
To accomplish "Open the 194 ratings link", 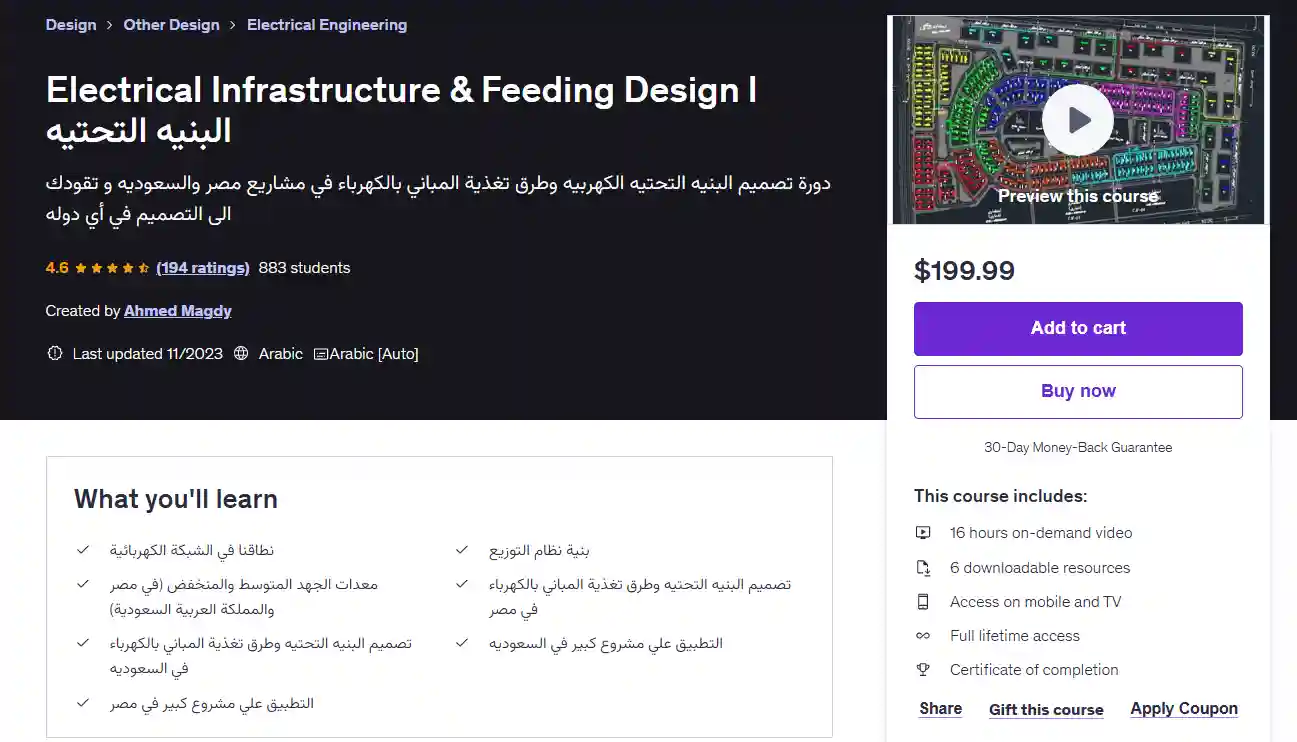I will tap(202, 268).
